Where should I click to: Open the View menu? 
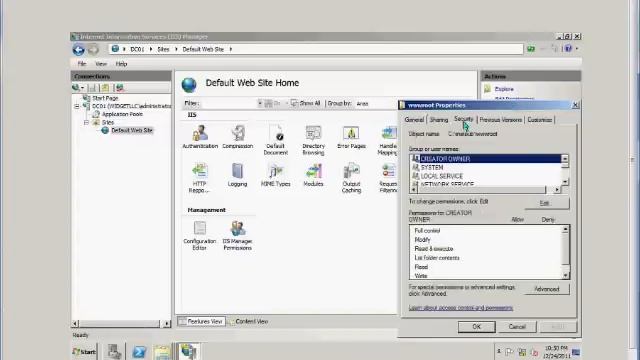[101, 64]
